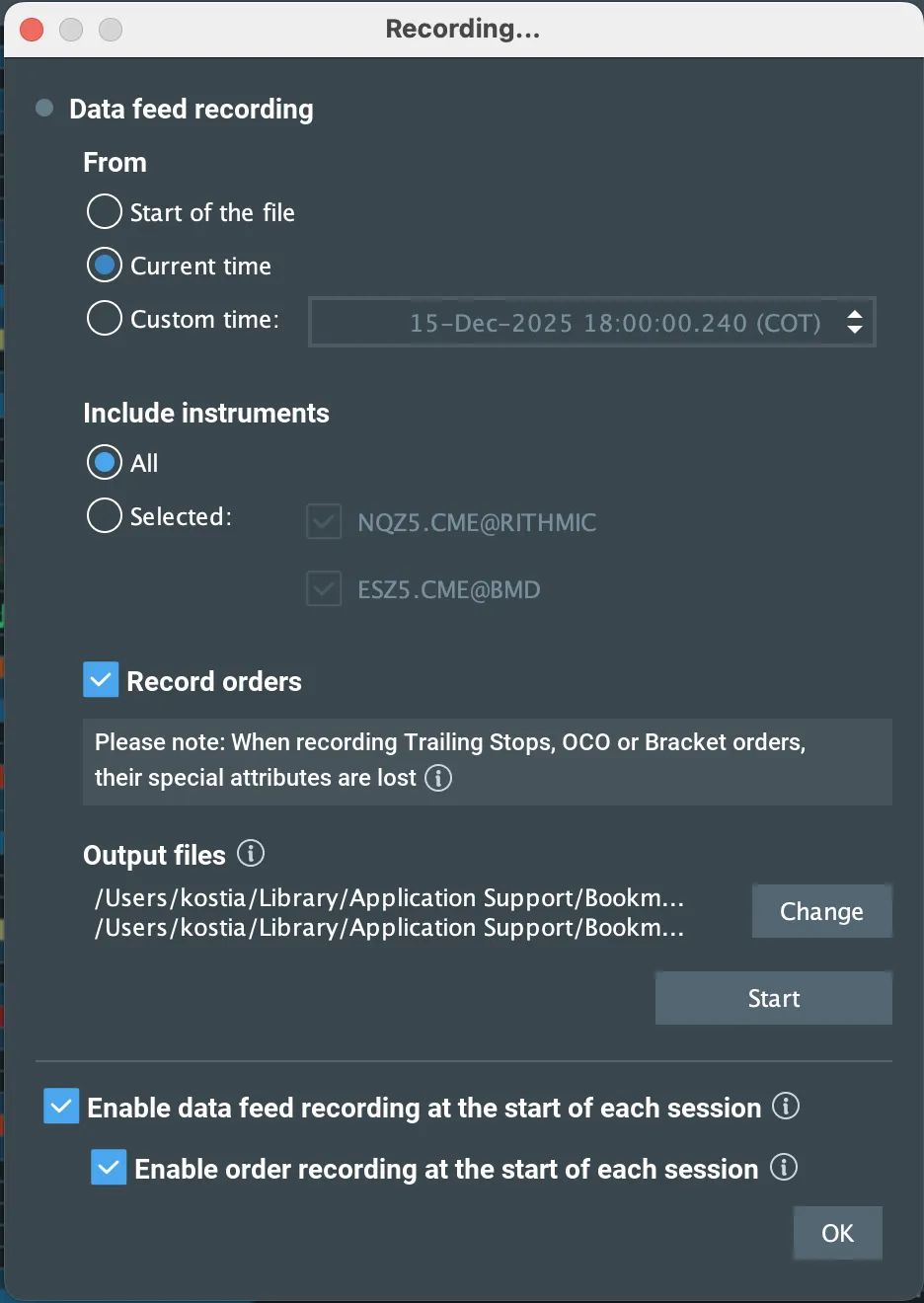Select Start of the file option

[x=104, y=211]
